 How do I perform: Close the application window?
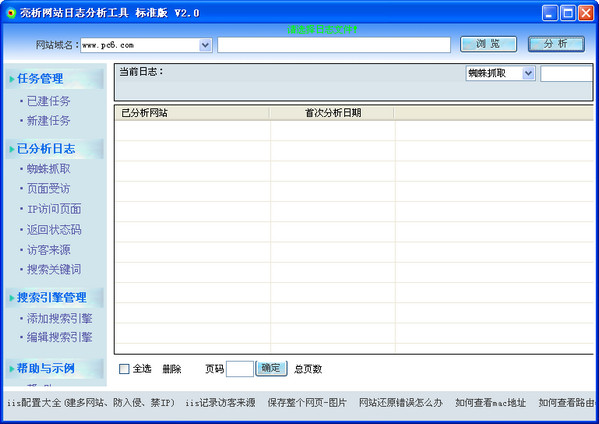[x=586, y=13]
